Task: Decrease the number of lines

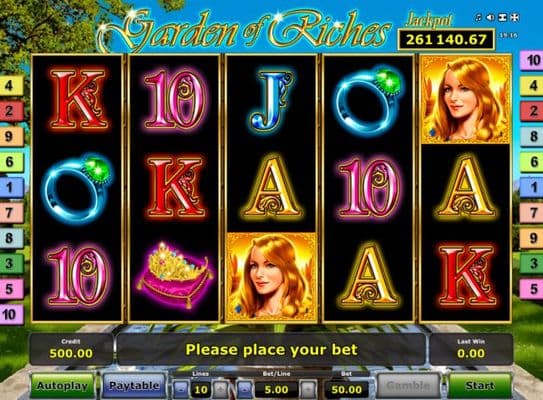Action: 181,389
